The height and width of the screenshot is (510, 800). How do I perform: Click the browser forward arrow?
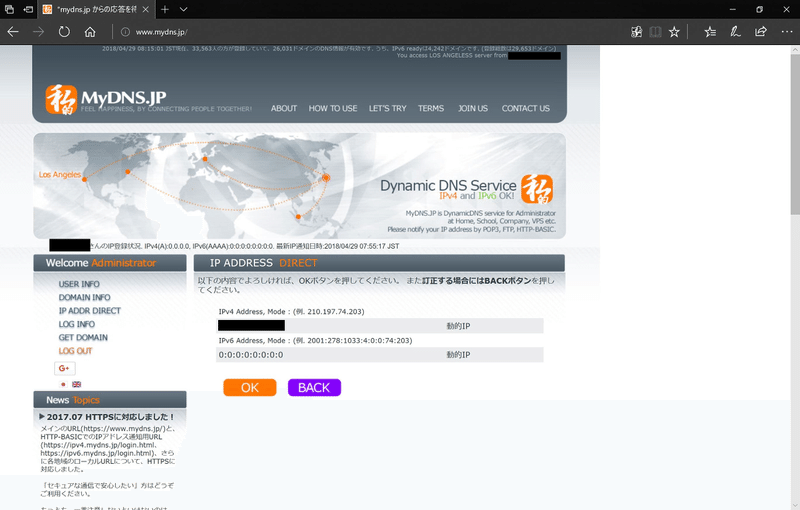tap(39, 32)
